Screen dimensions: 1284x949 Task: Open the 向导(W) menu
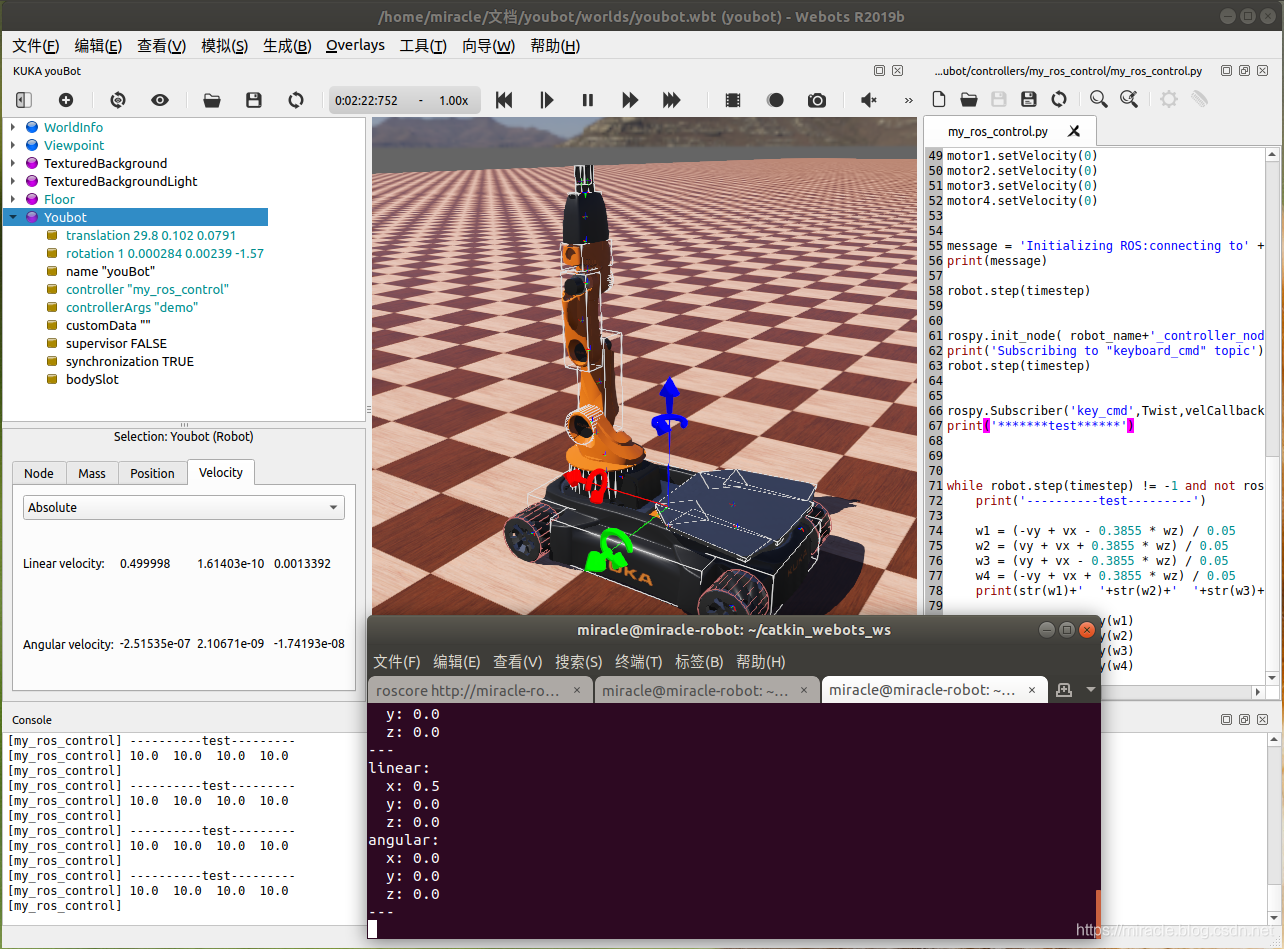(488, 46)
